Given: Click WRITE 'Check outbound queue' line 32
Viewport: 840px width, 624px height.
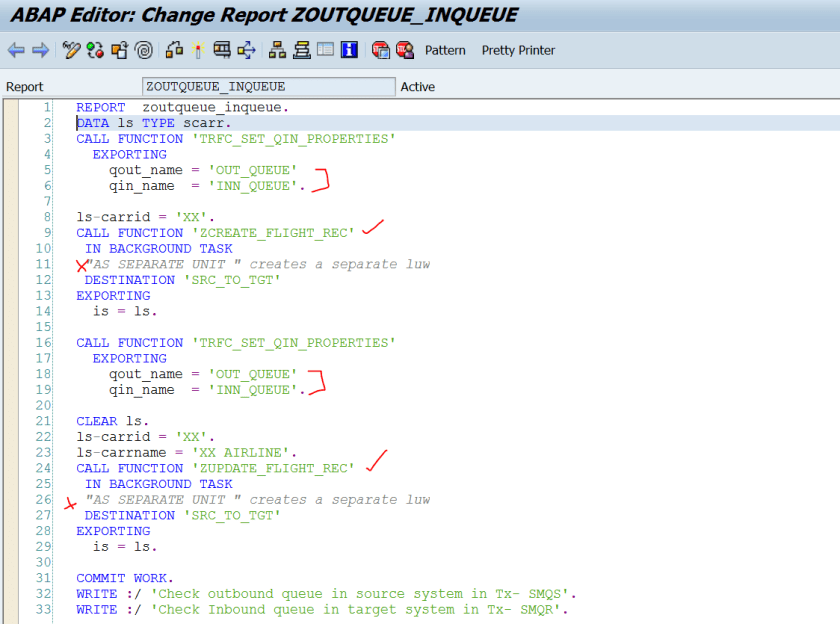Looking at the screenshot, I should 326,594.
